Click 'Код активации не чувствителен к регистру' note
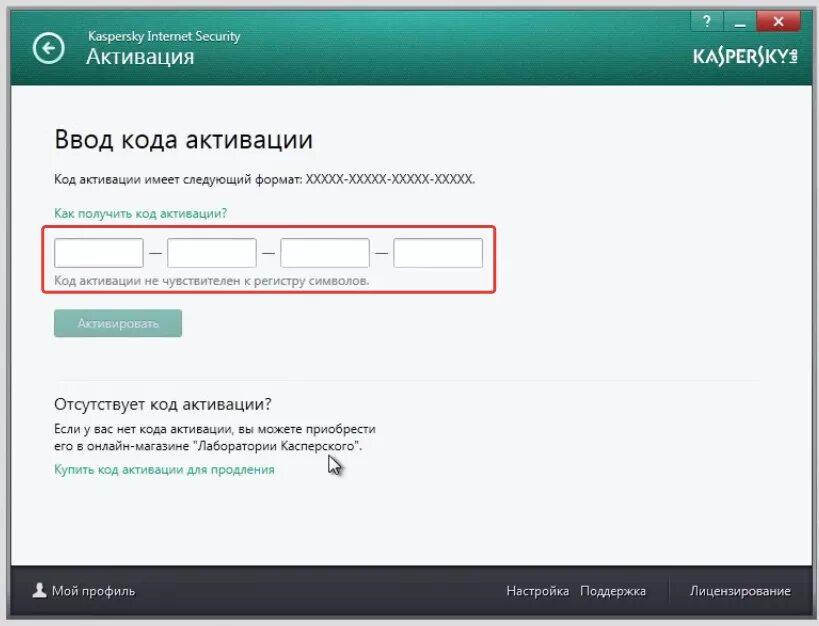 (x=212, y=281)
